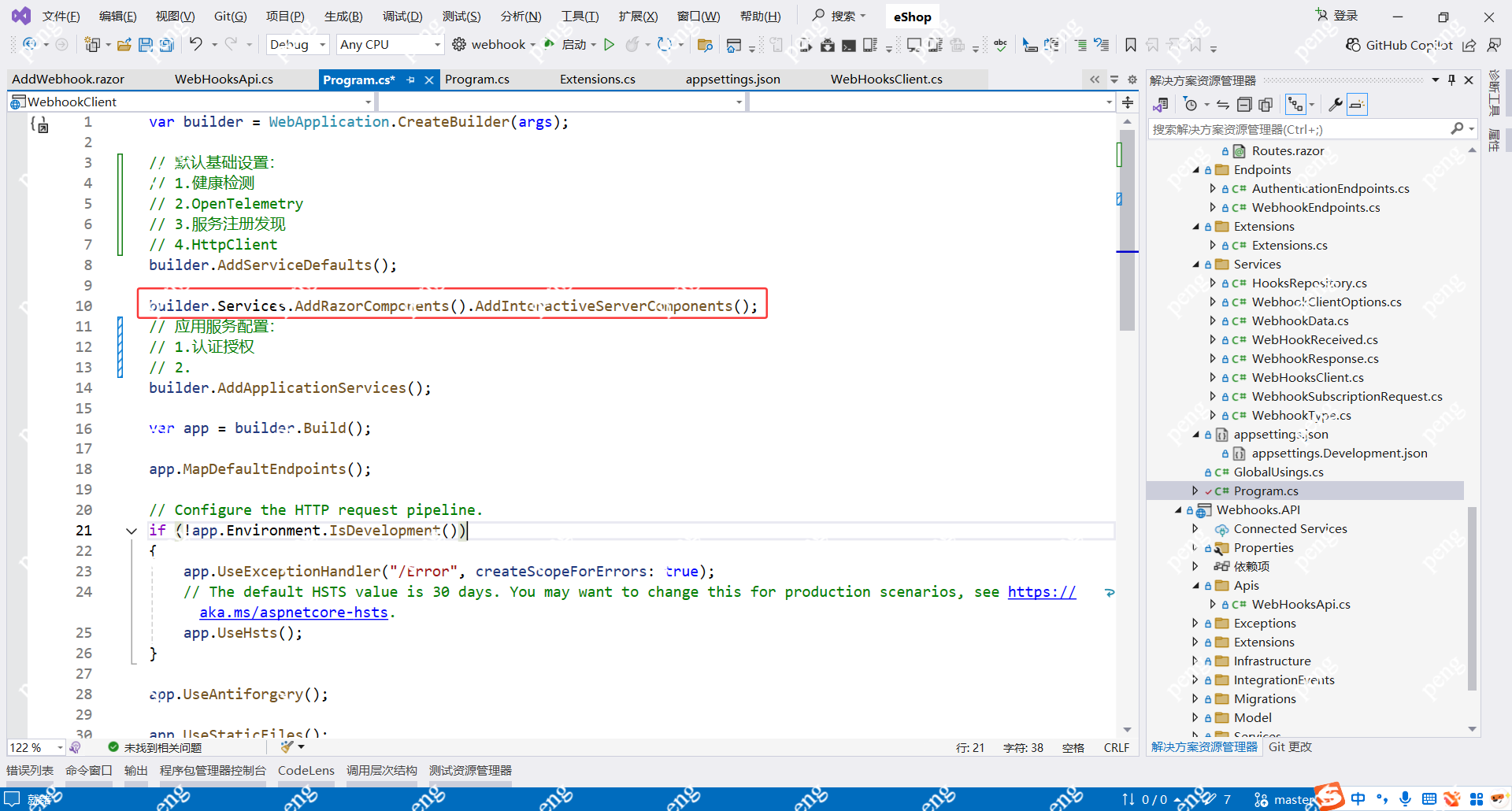Collapse the if block at line 21

point(132,531)
